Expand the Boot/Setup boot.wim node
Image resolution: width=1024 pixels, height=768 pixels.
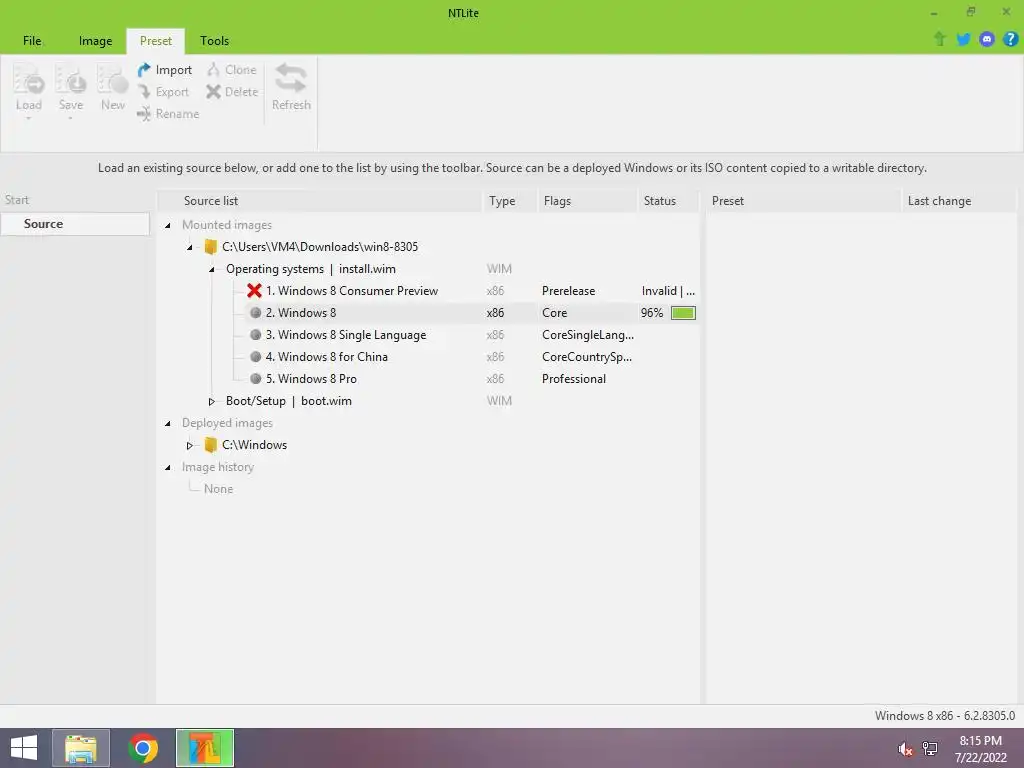212,401
